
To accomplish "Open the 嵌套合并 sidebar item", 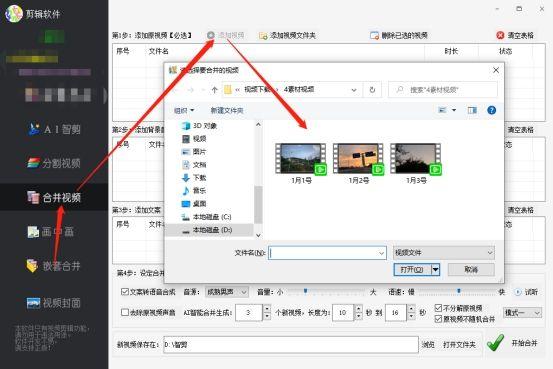I will point(54,266).
